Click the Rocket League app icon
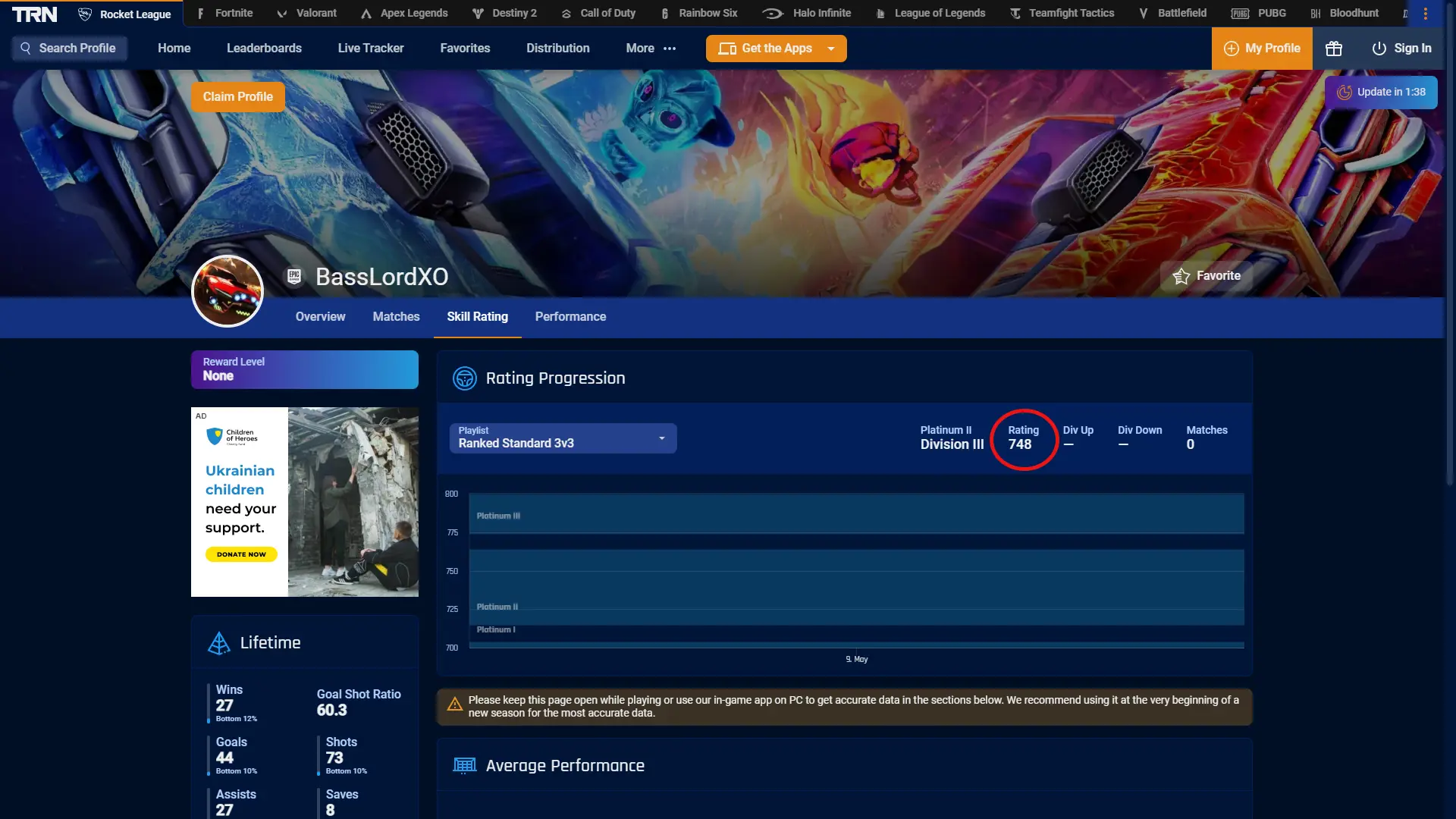 [85, 13]
